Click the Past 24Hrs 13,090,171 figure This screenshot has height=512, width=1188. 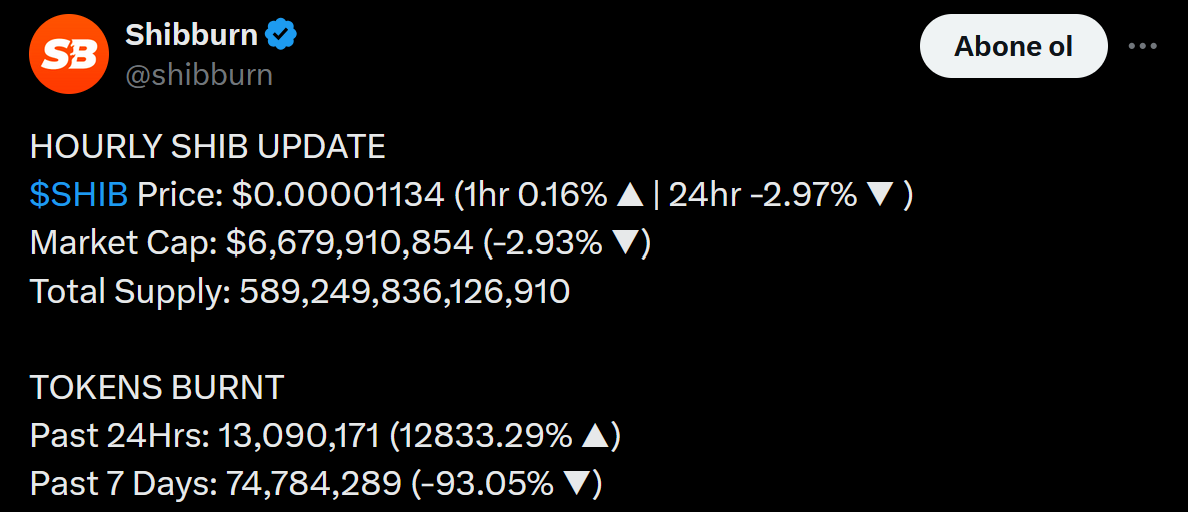[x=299, y=436]
